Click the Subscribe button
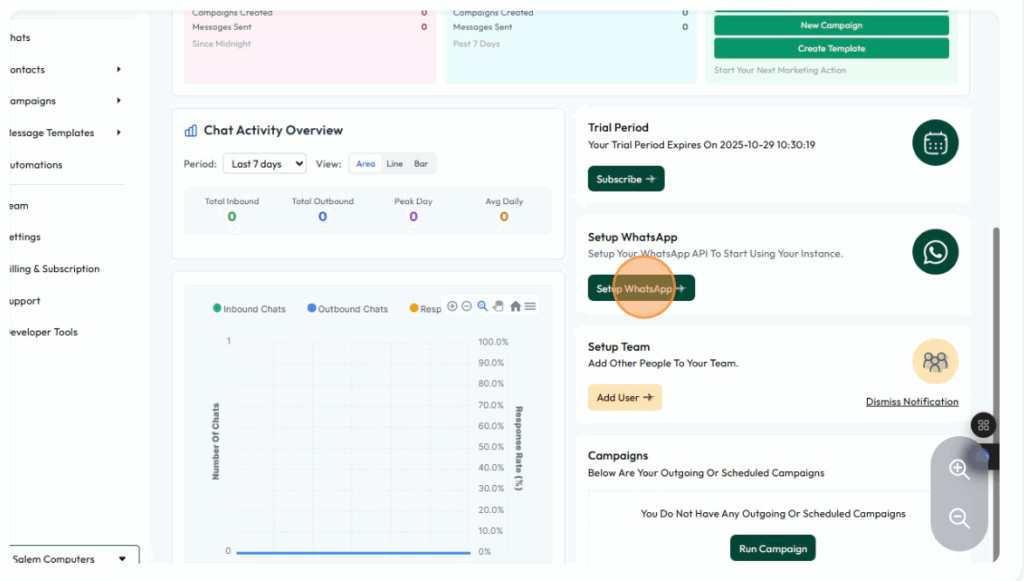 coord(625,179)
